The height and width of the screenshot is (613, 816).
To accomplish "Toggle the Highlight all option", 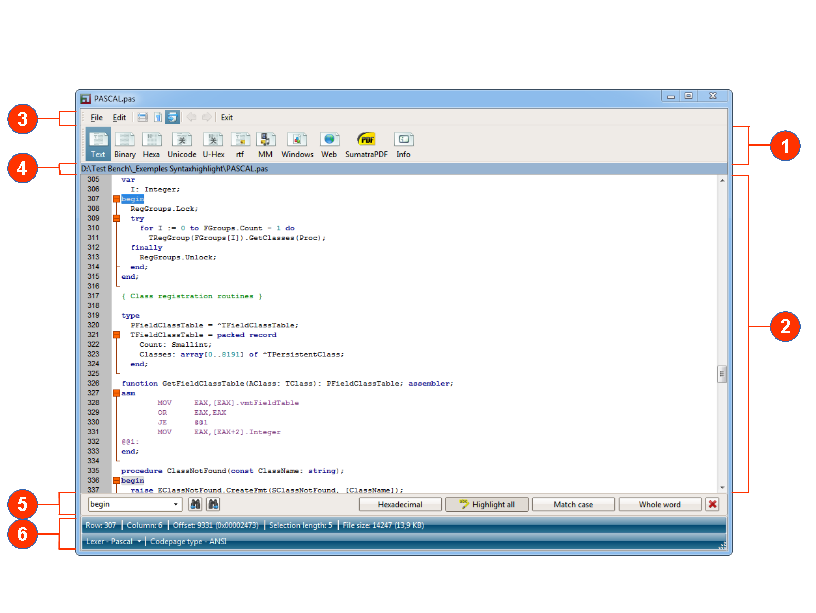I will pos(487,504).
